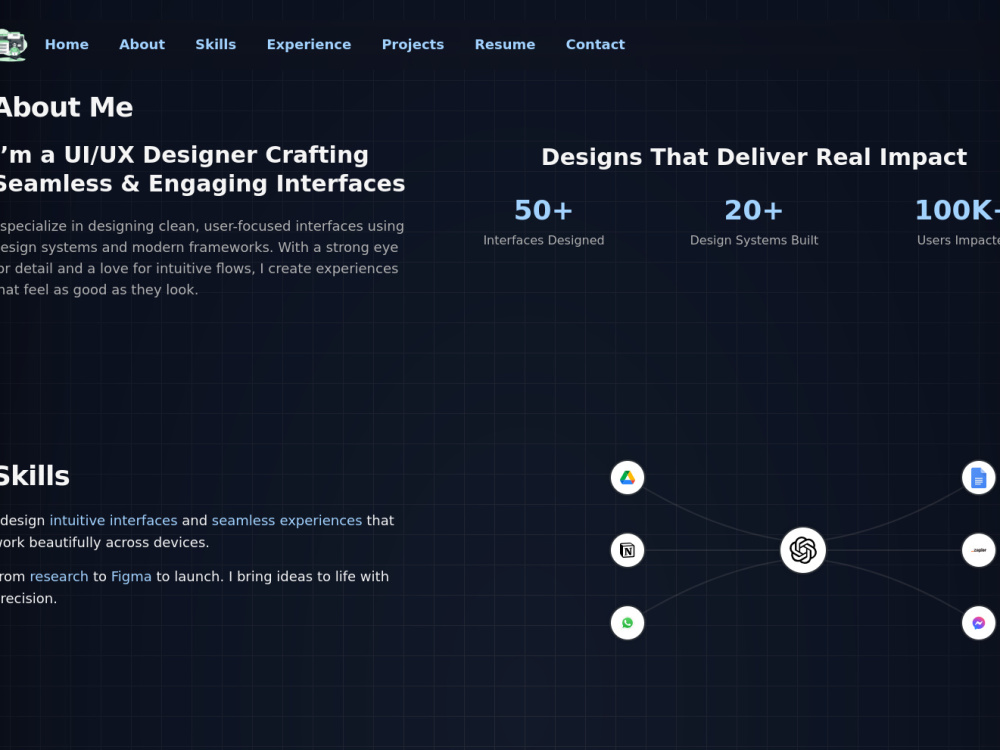Click the Google Drive icon
Viewport: 1000px width, 750px height.
[x=628, y=478]
